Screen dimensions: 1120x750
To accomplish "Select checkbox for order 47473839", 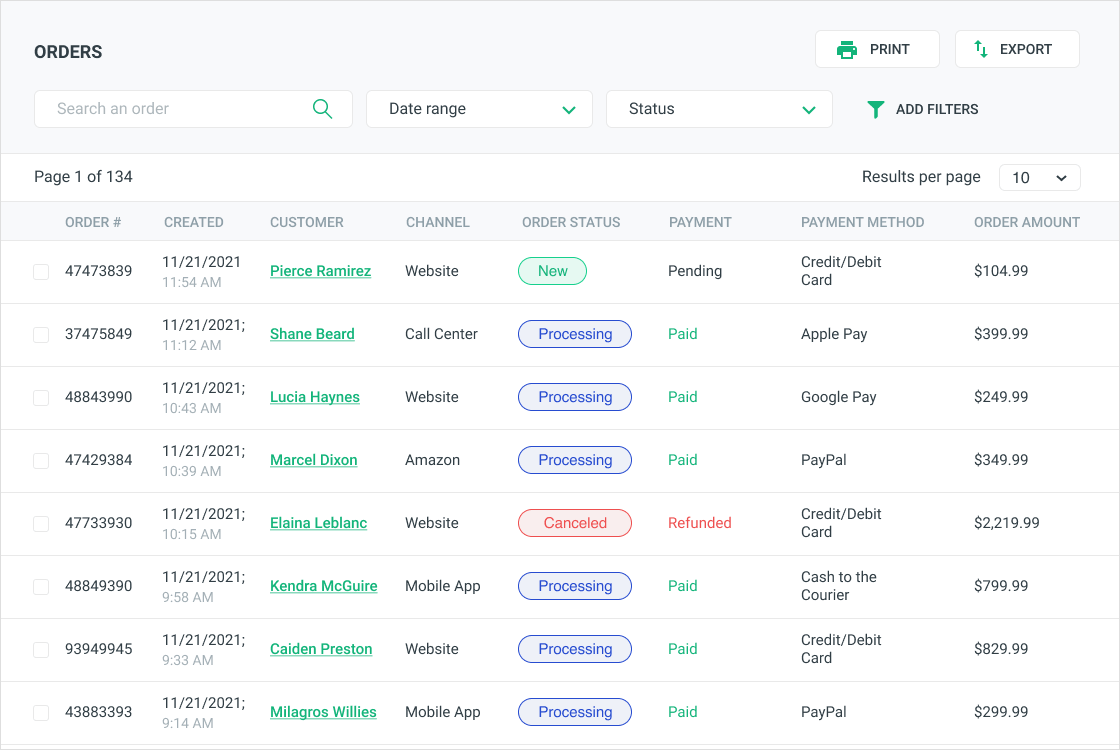I will (x=41, y=272).
